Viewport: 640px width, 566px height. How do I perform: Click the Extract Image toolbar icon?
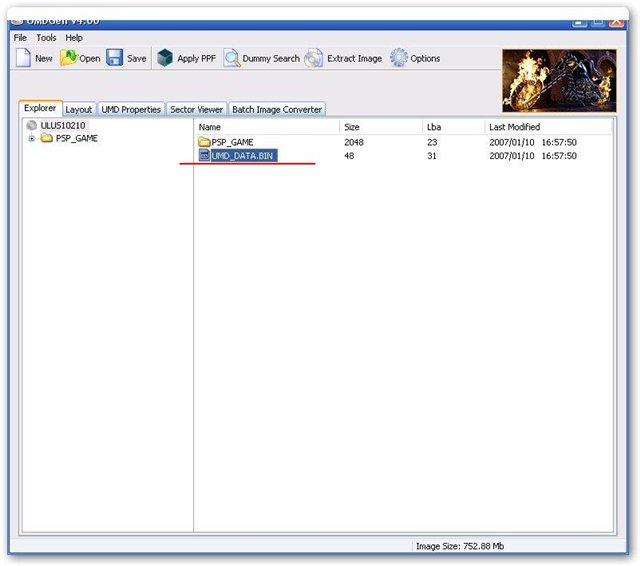click(314, 58)
